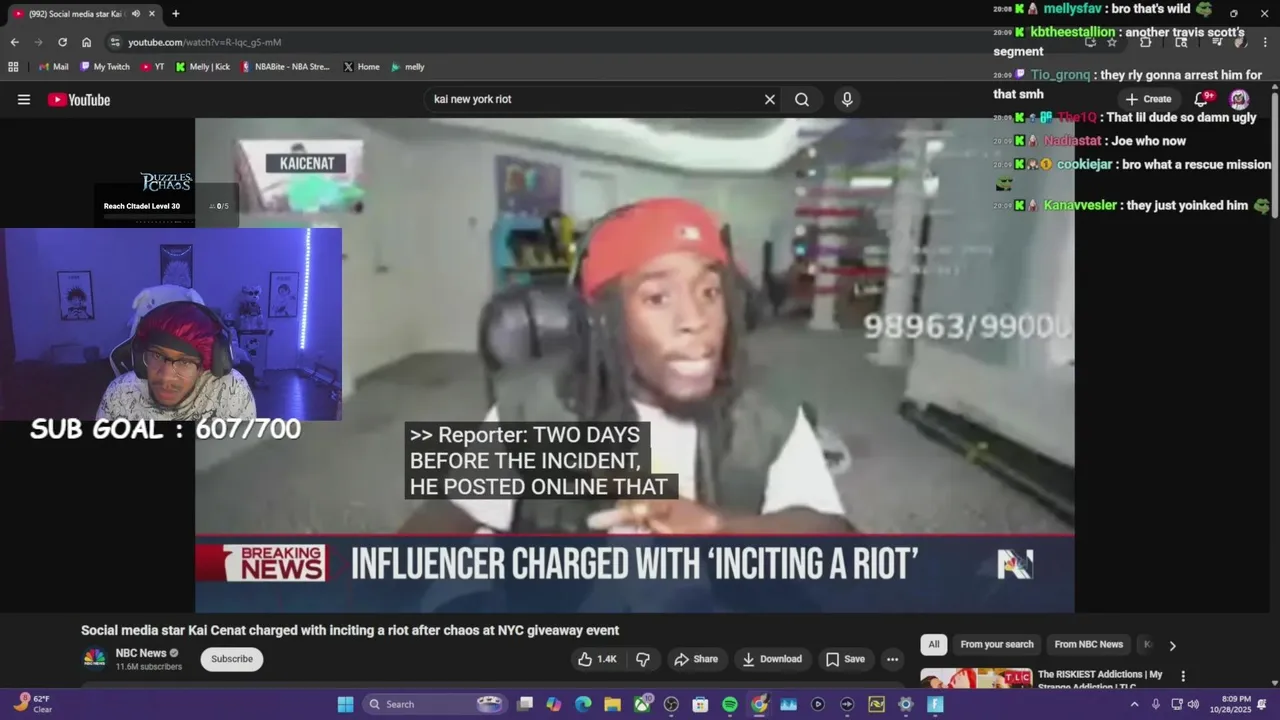Open the YouTube account avatar menu
The width and height of the screenshot is (1280, 720).
click(1239, 99)
